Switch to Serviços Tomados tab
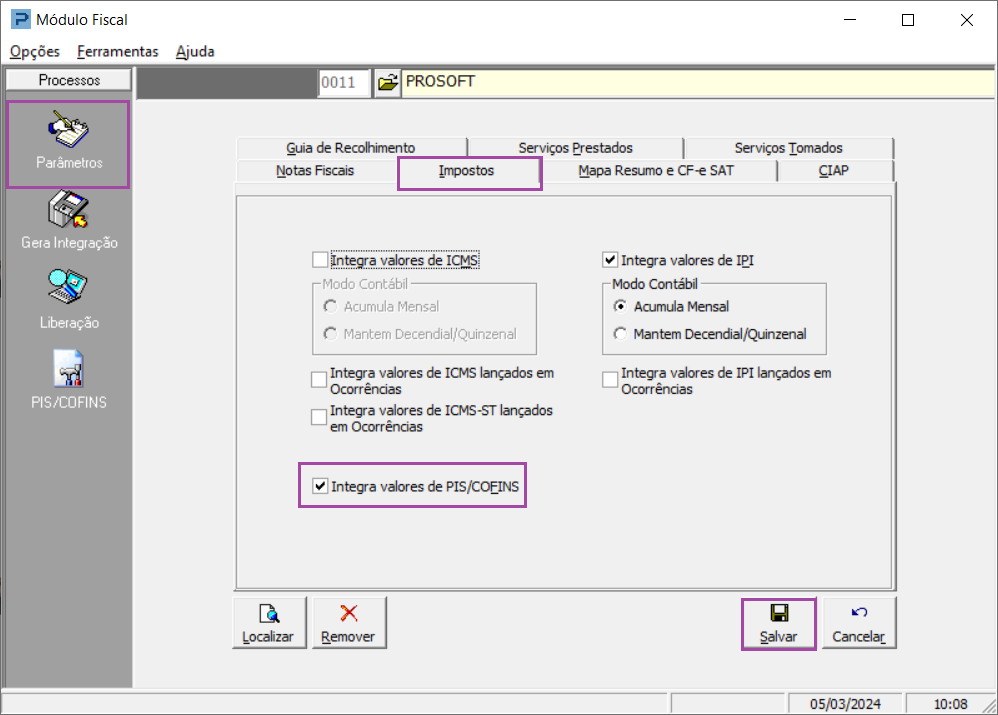 (789, 148)
